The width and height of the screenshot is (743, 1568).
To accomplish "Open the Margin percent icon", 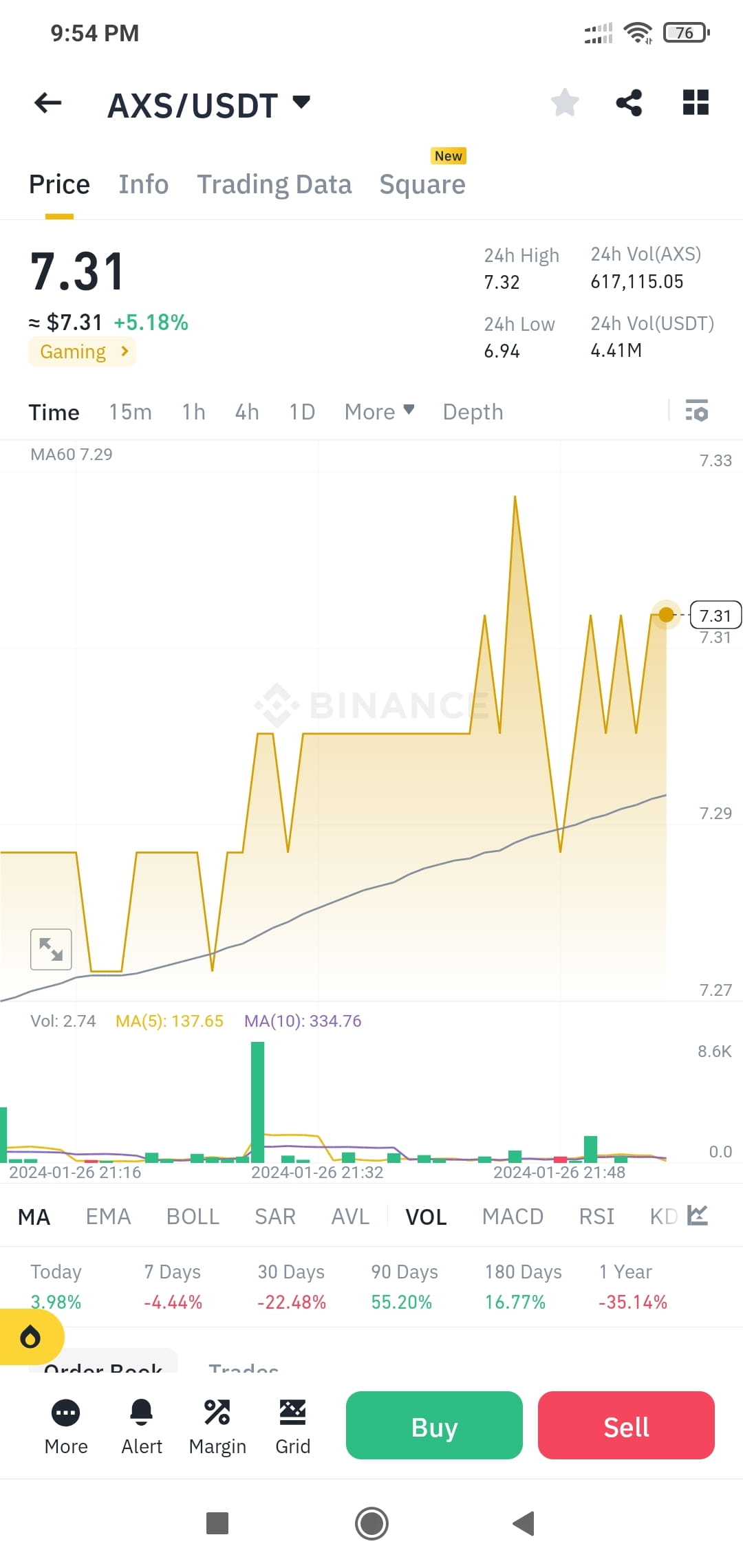I will 217,1427.
